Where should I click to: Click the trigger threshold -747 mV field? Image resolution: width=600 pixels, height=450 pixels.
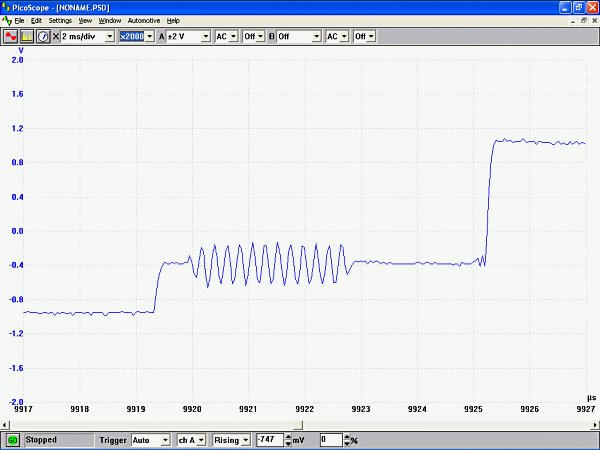pos(270,440)
